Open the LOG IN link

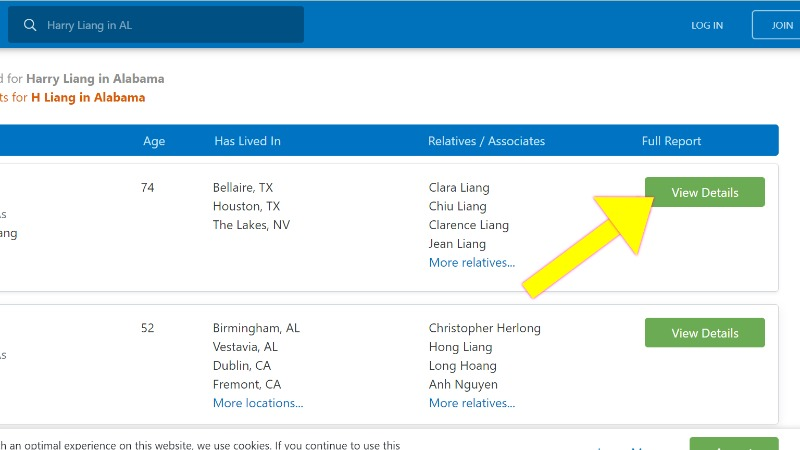(x=707, y=26)
